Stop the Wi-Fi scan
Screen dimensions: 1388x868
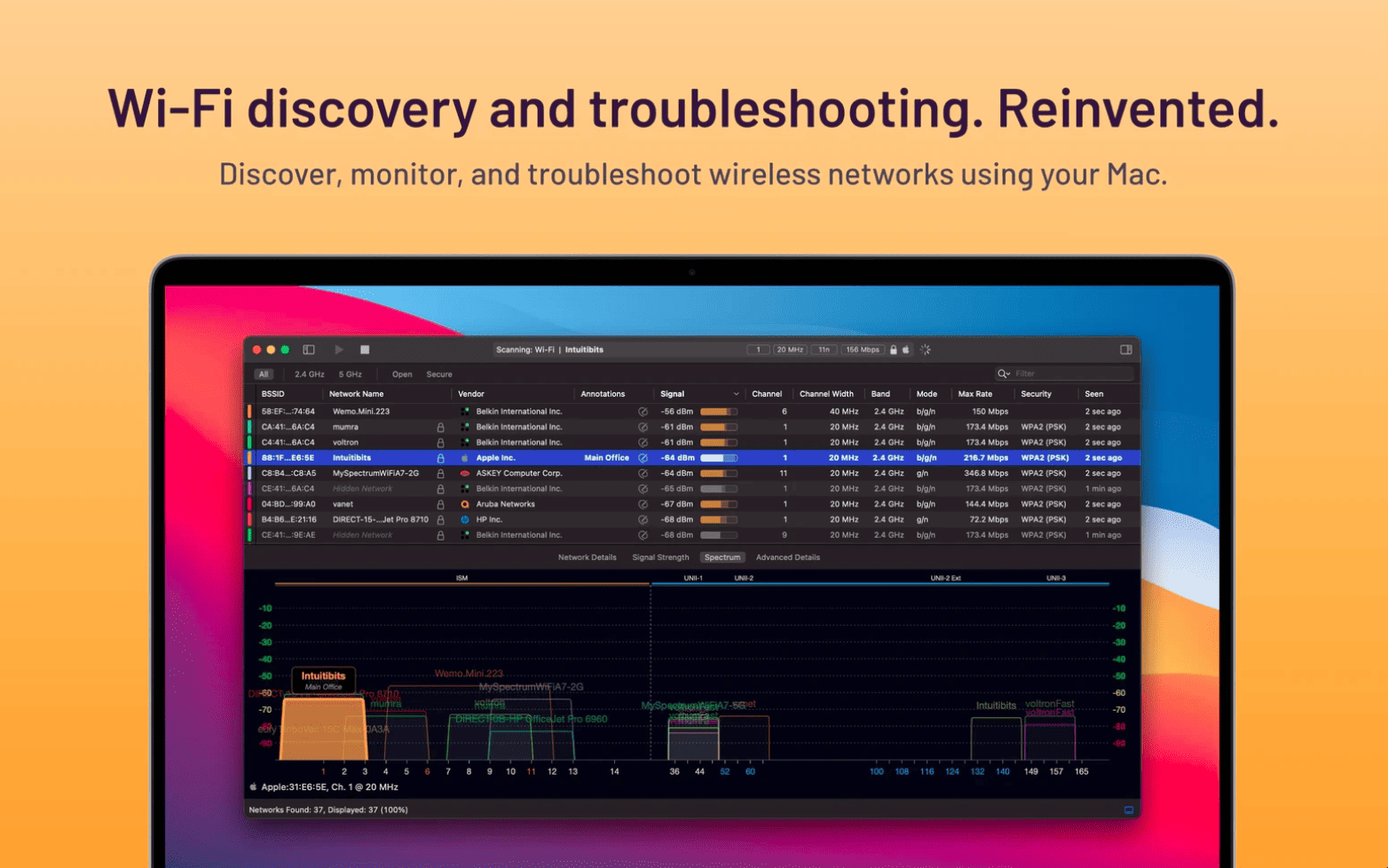365,350
